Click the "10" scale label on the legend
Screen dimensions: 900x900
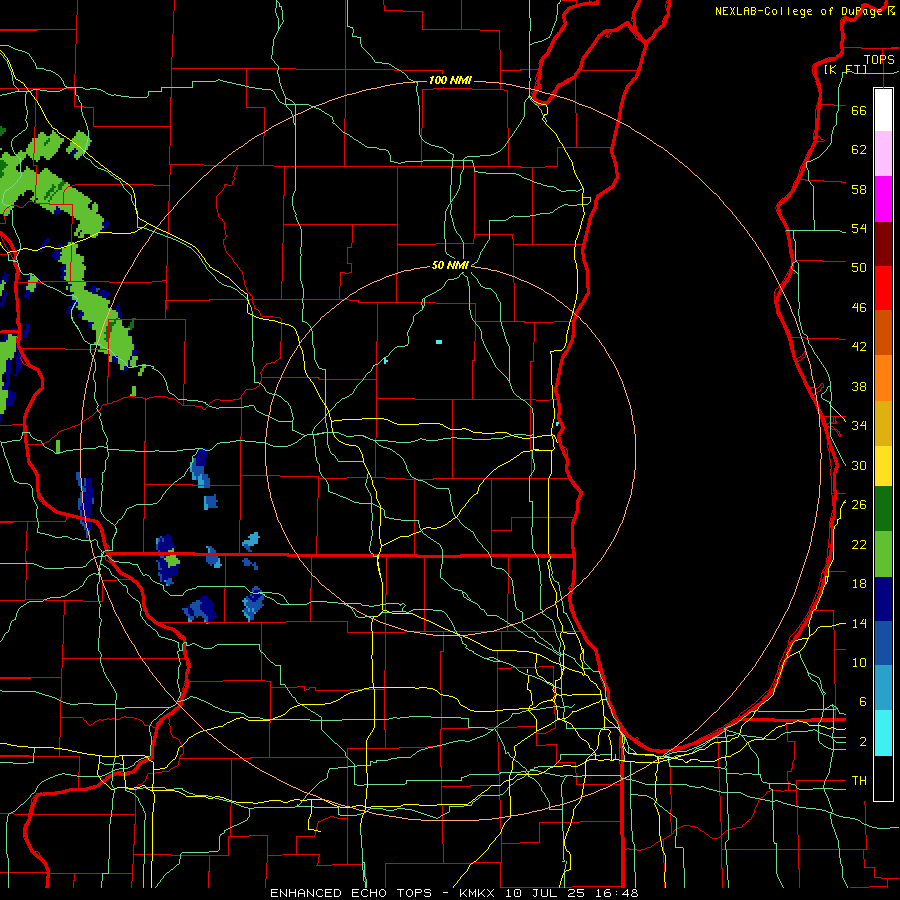(859, 662)
